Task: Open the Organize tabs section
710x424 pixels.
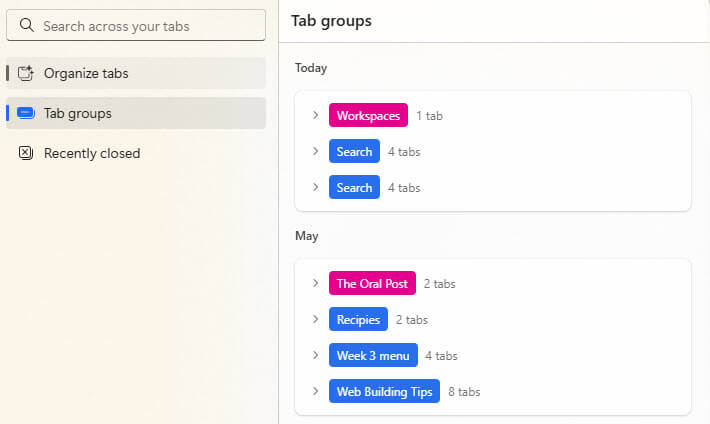Action: pos(136,73)
